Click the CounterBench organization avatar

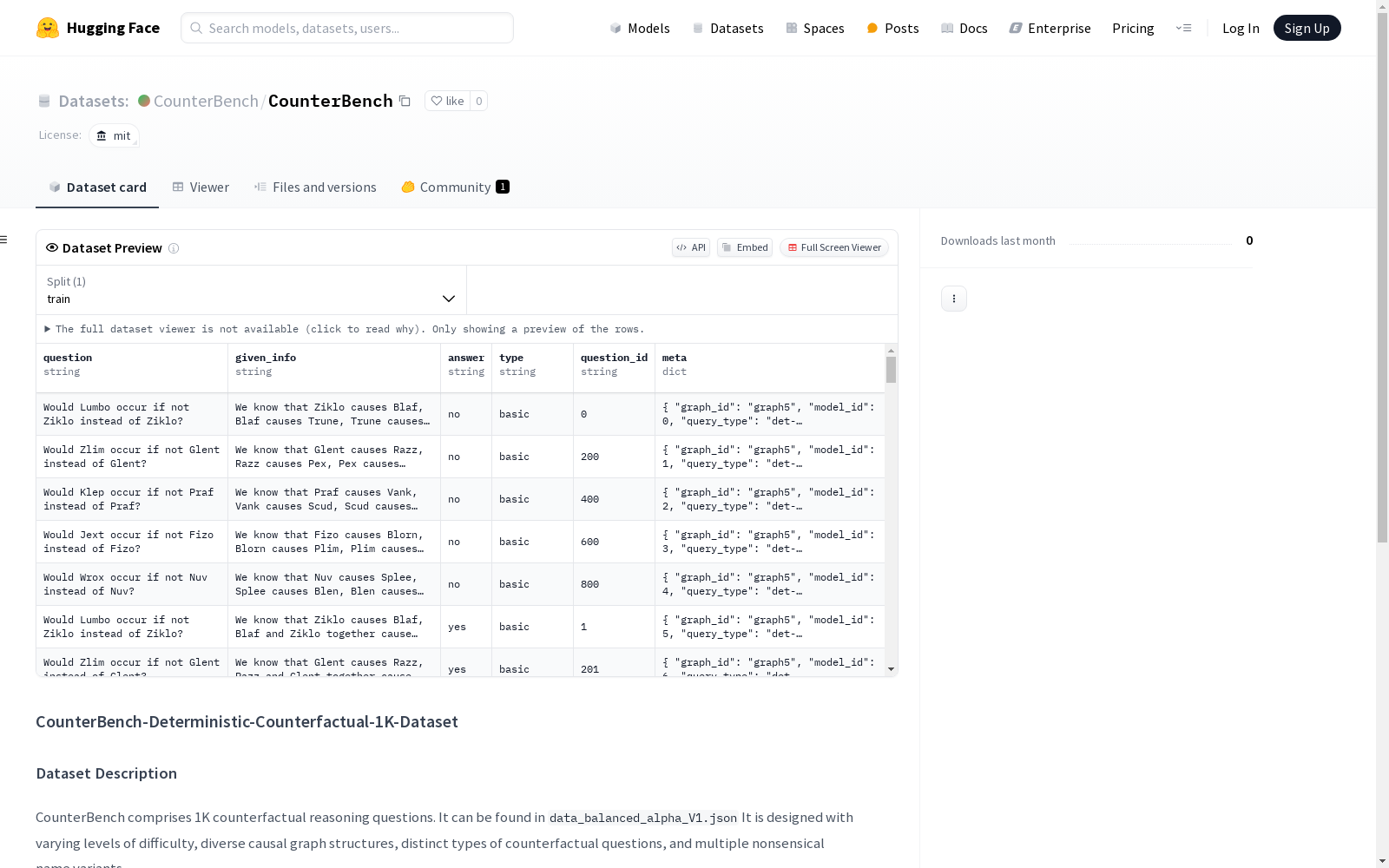pos(144,101)
